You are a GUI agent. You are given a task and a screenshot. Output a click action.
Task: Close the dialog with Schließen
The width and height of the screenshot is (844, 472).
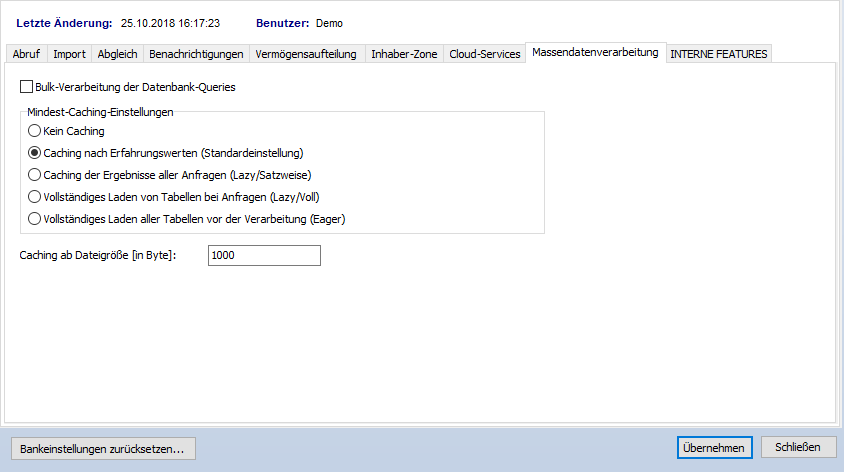click(798, 447)
